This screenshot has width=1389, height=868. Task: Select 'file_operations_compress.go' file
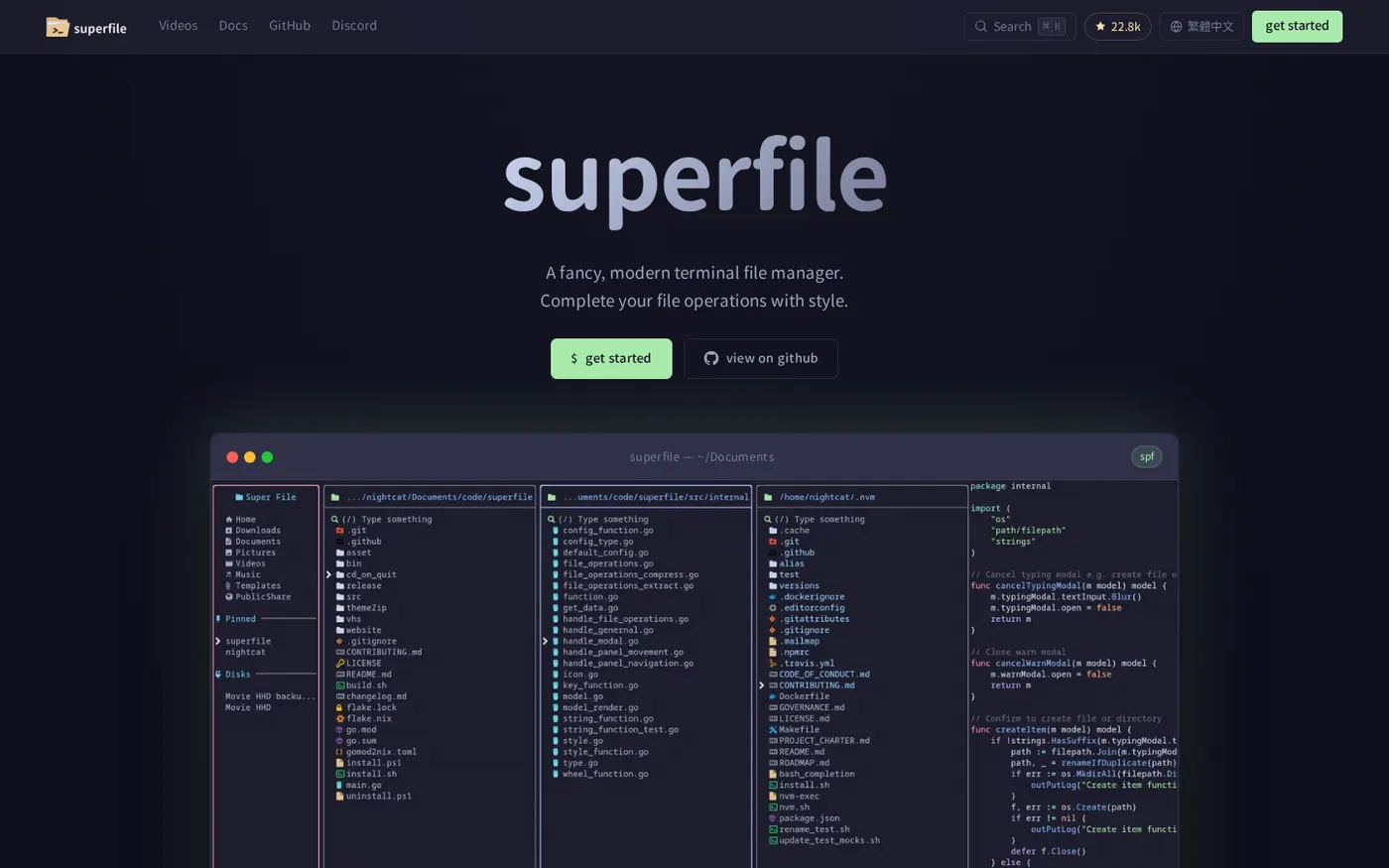pyautogui.click(x=631, y=574)
